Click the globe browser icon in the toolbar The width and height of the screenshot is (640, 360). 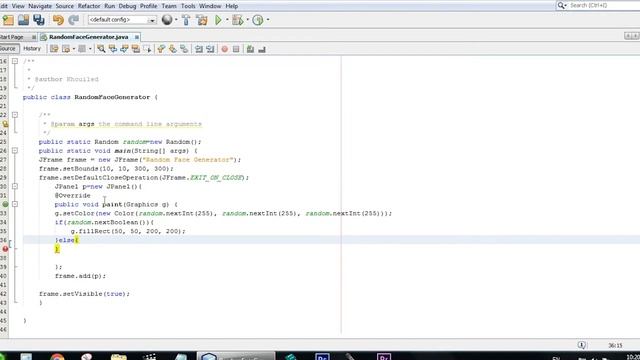[x=167, y=20]
